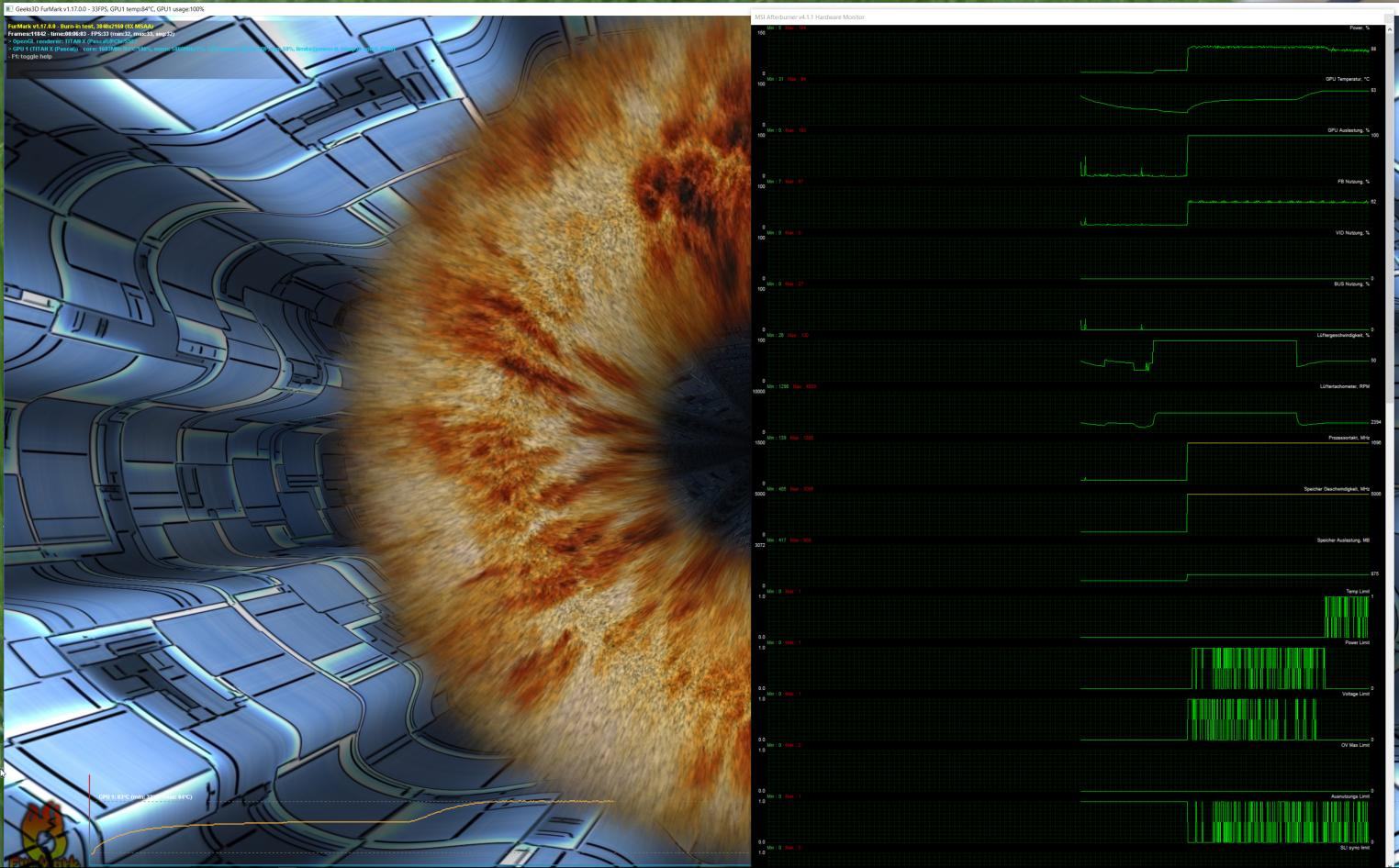
Task: Click the 'Speicher Auslastung, MB' graph label
Action: point(1343,540)
